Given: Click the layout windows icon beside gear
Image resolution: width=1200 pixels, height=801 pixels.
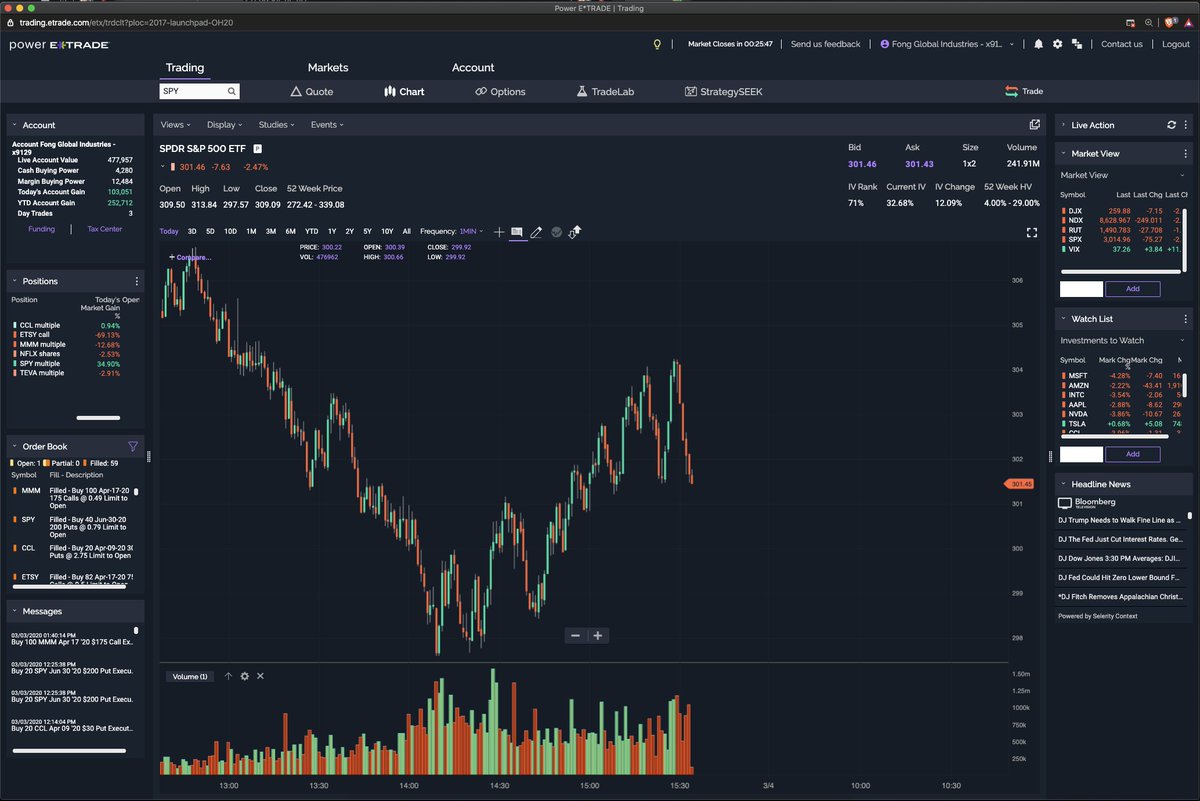Looking at the screenshot, I should pyautogui.click(x=1077, y=44).
